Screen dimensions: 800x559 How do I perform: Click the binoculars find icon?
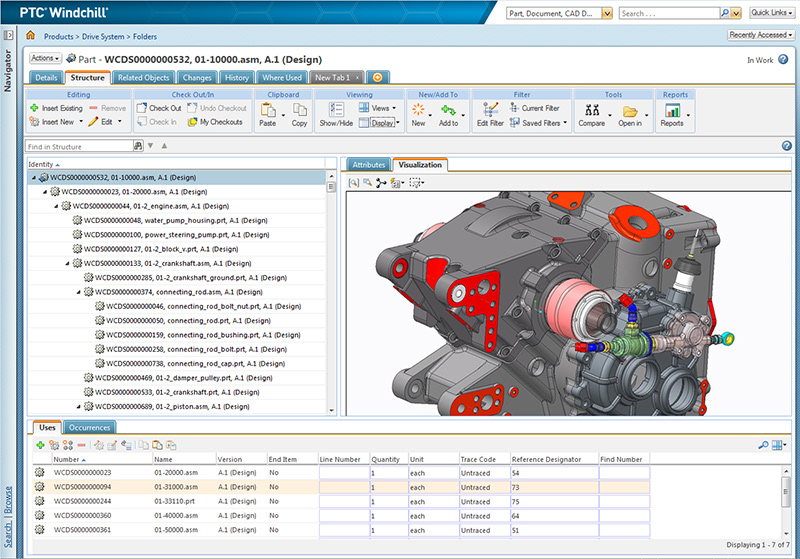pos(138,146)
